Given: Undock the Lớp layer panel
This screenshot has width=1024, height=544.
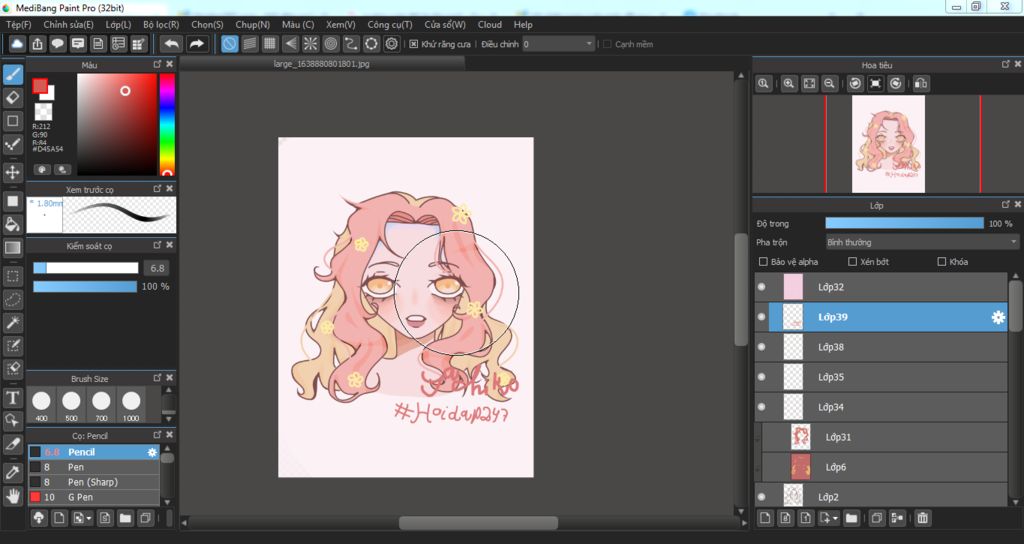Looking at the screenshot, I should [1006, 204].
